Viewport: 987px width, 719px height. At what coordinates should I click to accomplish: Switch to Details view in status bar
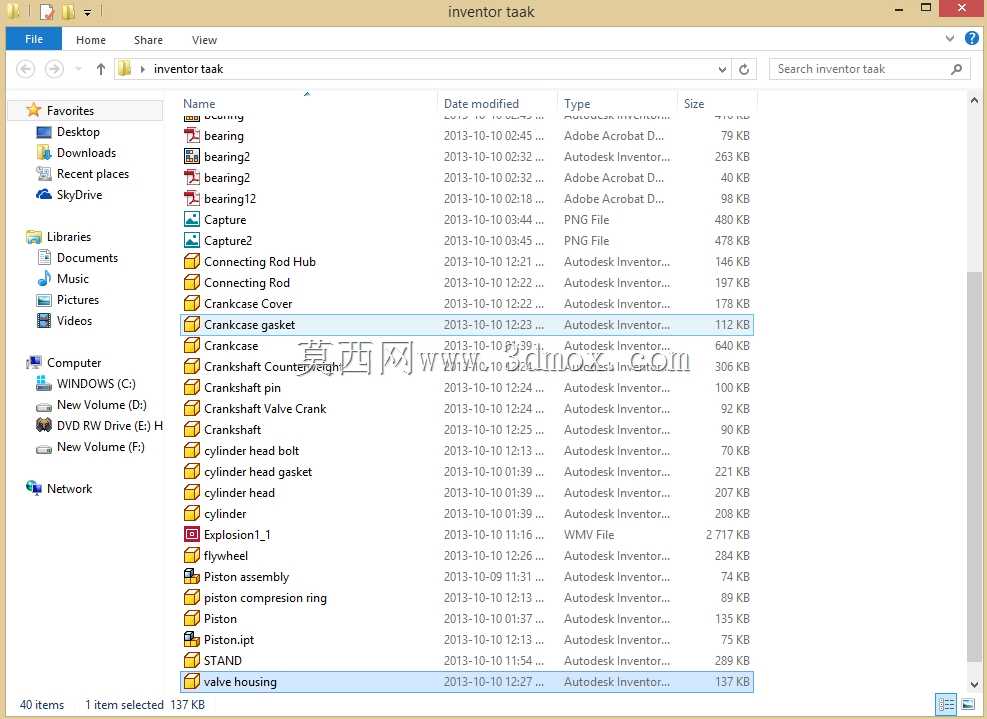946,705
